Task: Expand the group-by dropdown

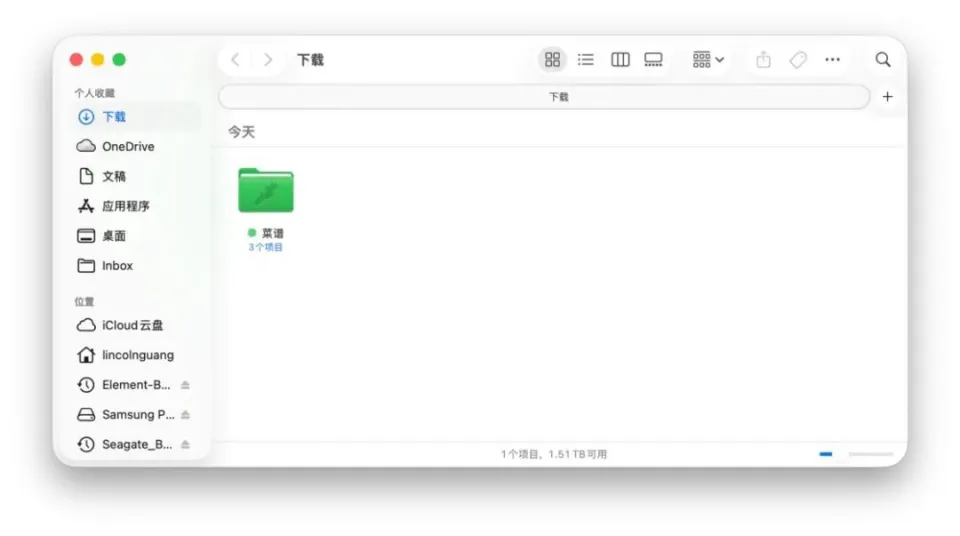Action: point(708,60)
